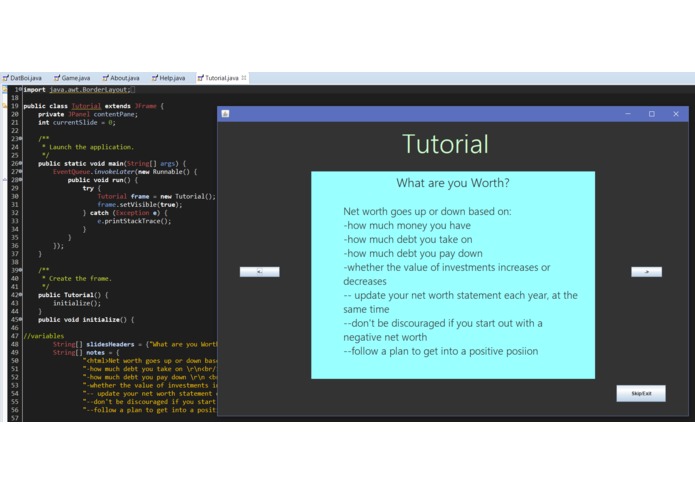The height and width of the screenshot is (494, 695).
Task: Click the SkipExit button
Action: pyautogui.click(x=641, y=393)
